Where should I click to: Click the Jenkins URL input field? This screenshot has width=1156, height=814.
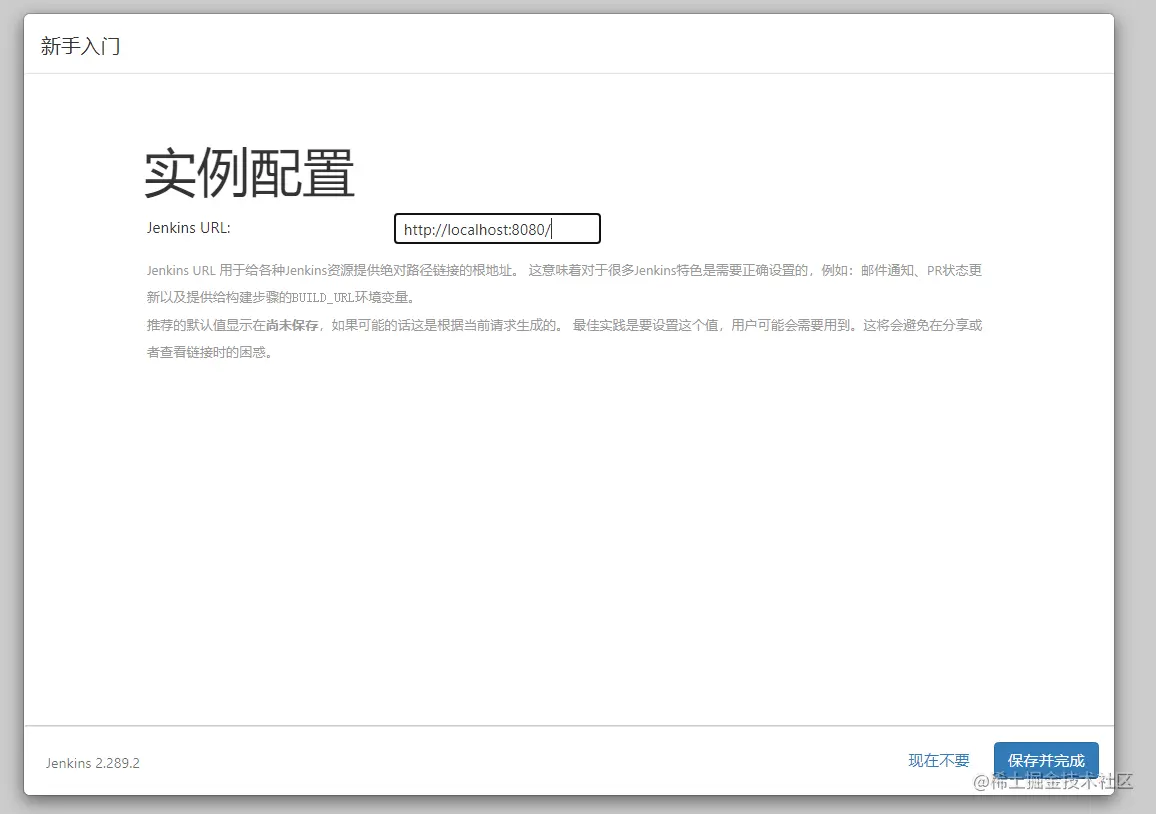pyautogui.click(x=497, y=229)
